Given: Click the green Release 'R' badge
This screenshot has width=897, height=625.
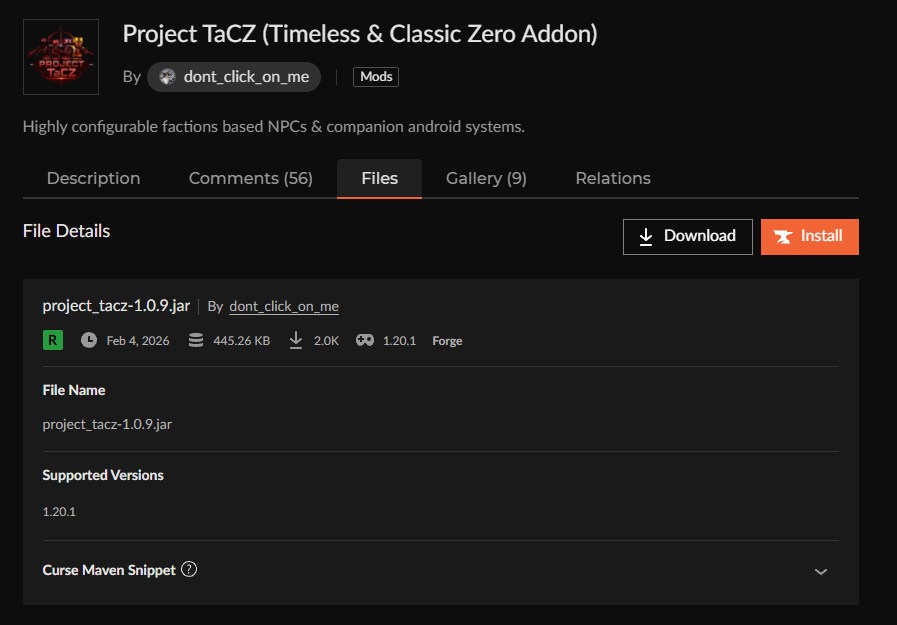Looking at the screenshot, I should pos(52,340).
